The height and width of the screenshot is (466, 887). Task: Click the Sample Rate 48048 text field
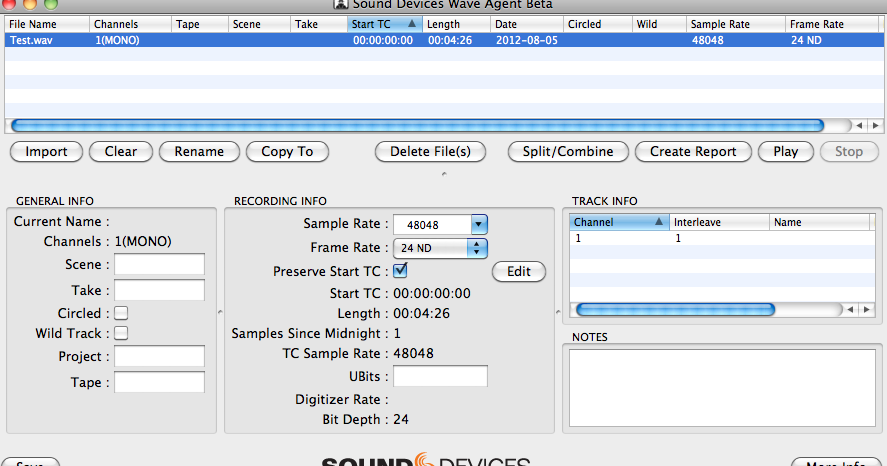pos(433,225)
